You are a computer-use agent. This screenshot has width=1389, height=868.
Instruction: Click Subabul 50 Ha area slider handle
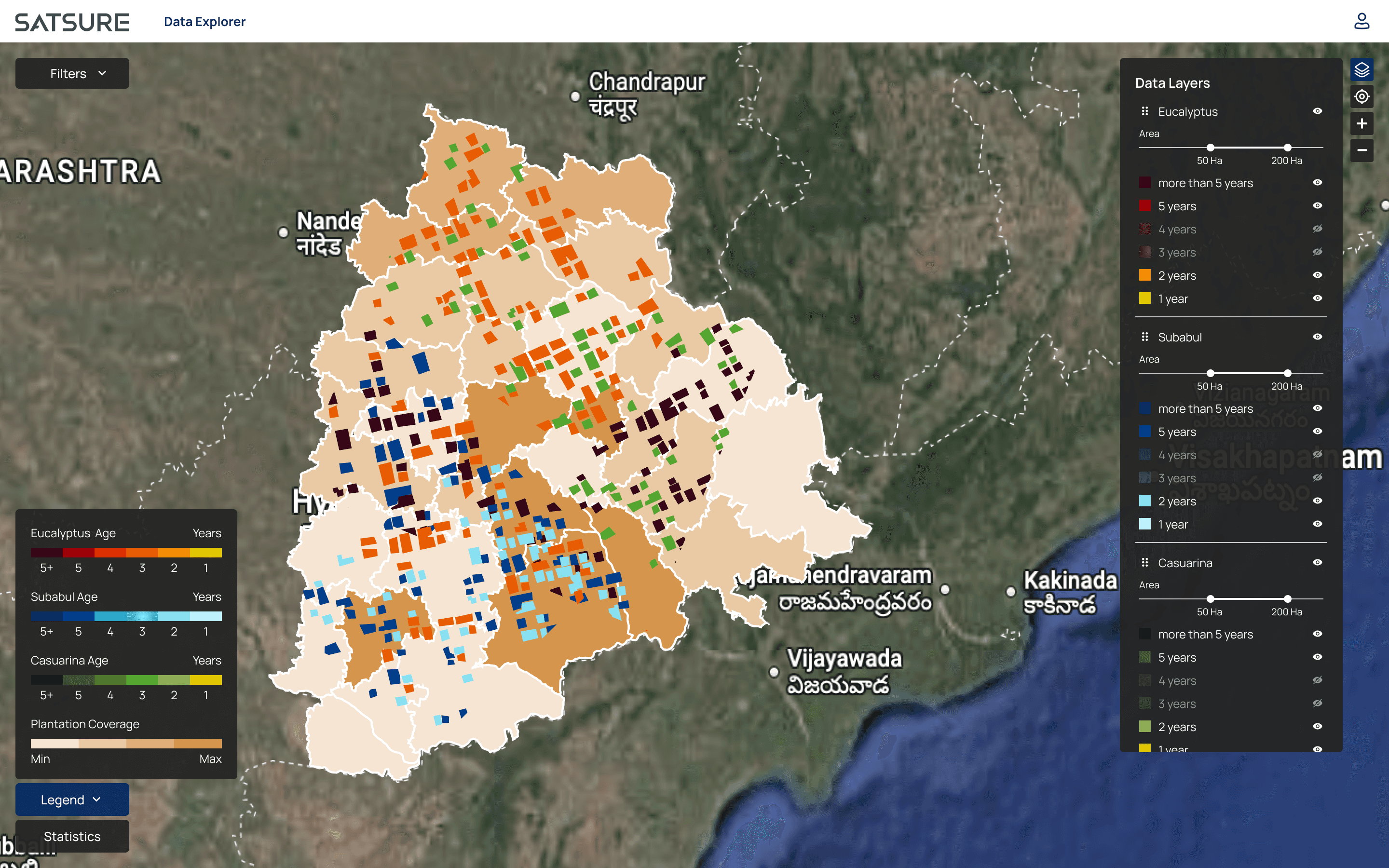(x=1210, y=373)
